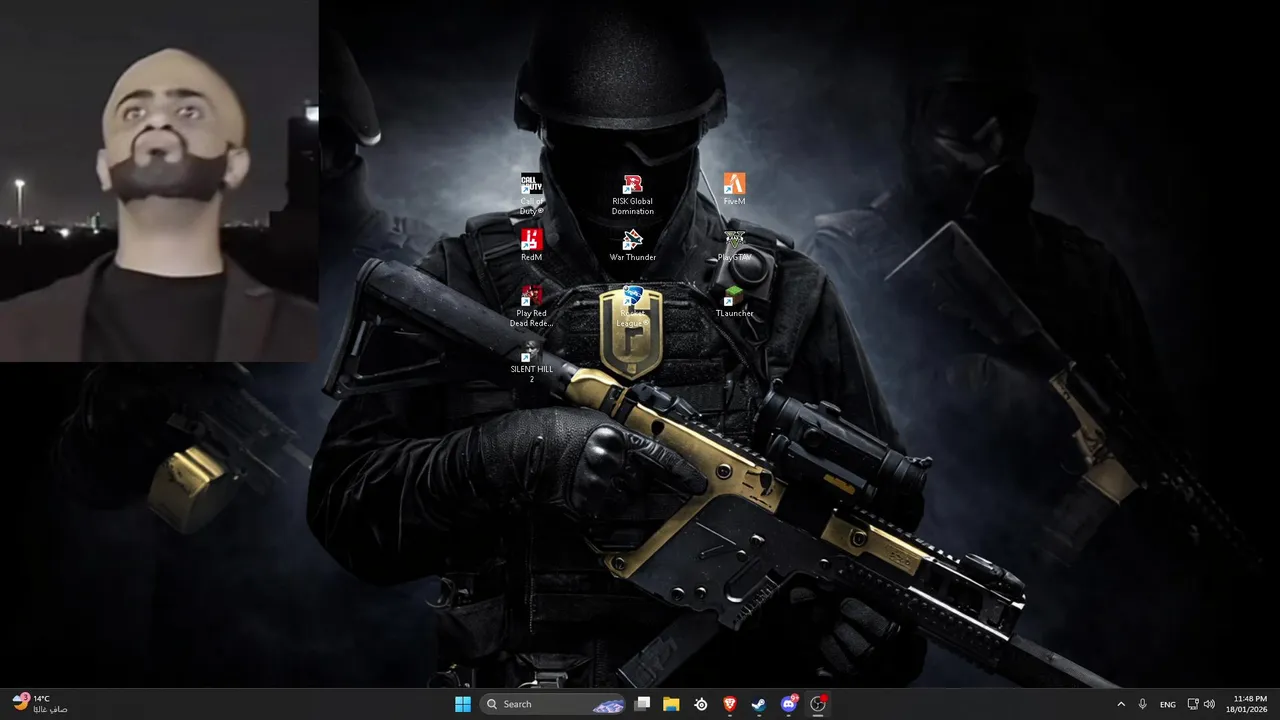Viewport: 1280px width, 720px height.
Task: Select Play Red Dead Redemption shortcut
Action: pyautogui.click(x=532, y=306)
